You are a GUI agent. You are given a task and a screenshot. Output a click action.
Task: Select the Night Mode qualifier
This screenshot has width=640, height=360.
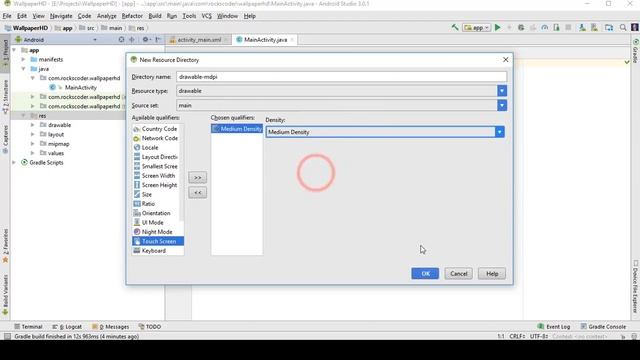pos(158,232)
